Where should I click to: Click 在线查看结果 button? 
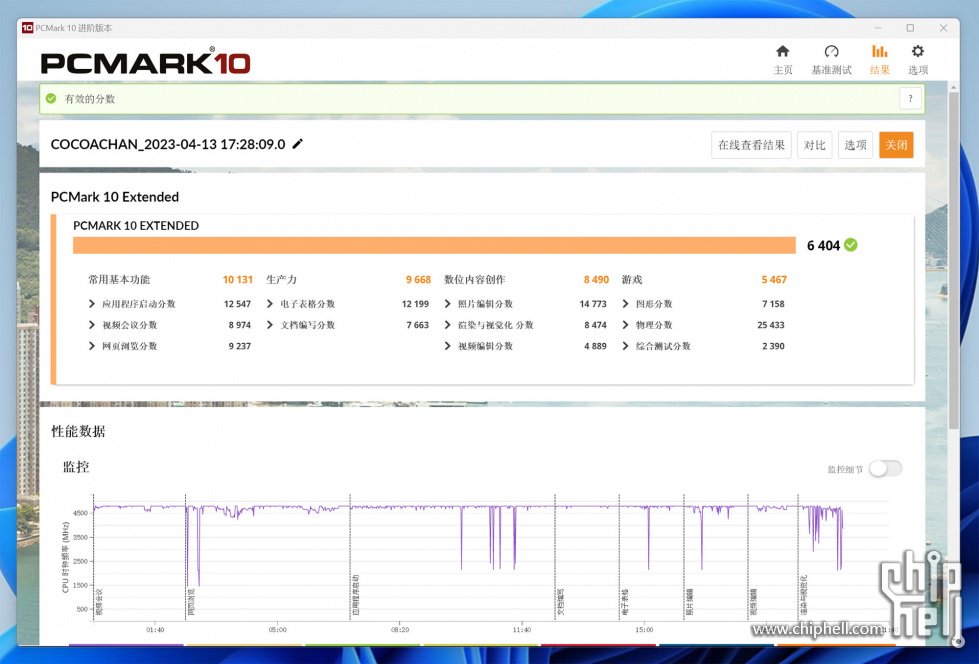tap(751, 145)
